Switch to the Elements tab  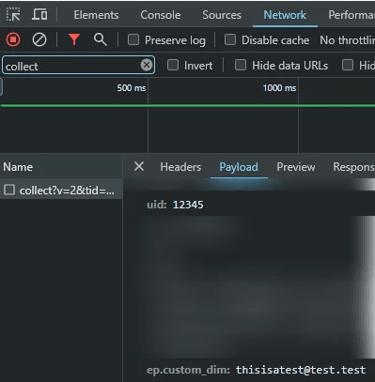(96, 15)
